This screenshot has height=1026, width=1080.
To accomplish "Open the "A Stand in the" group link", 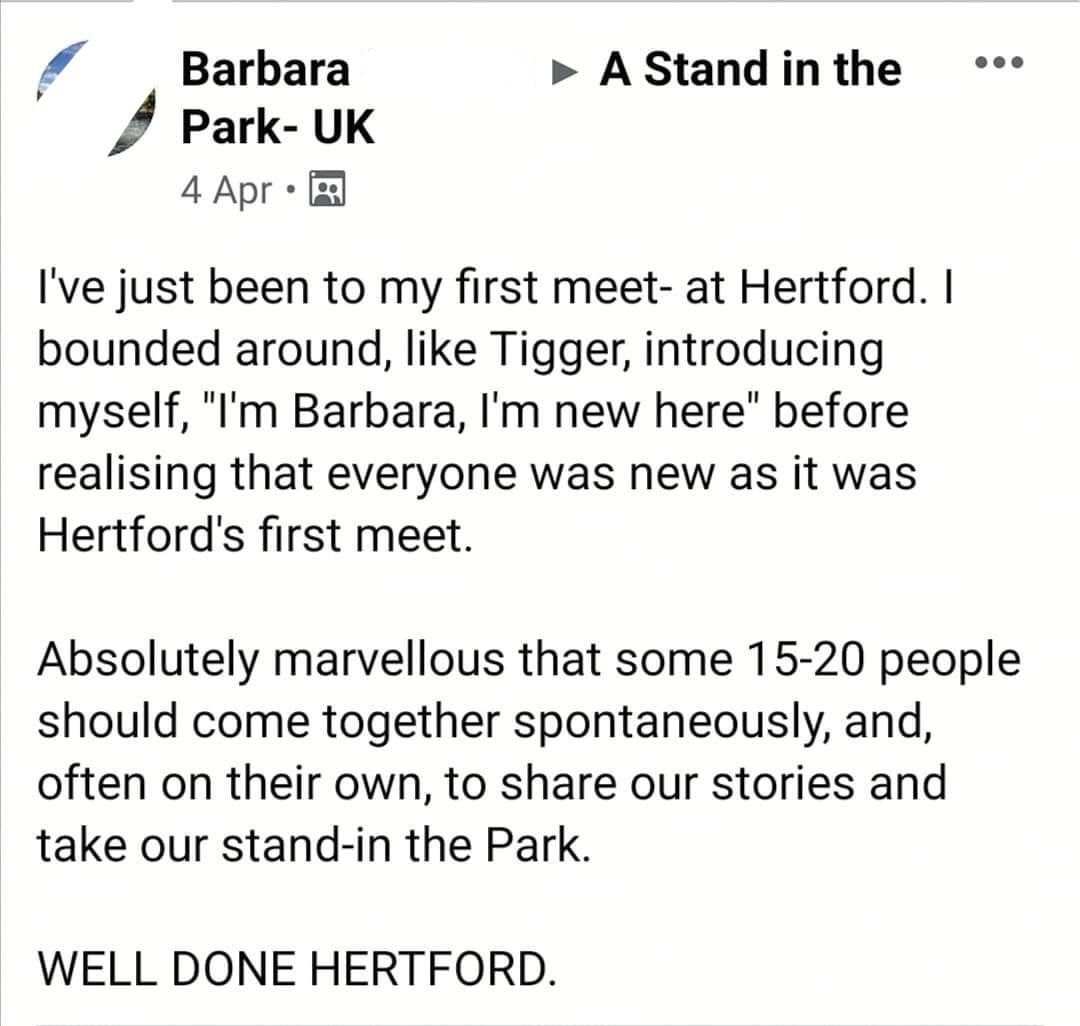I will 750,70.
